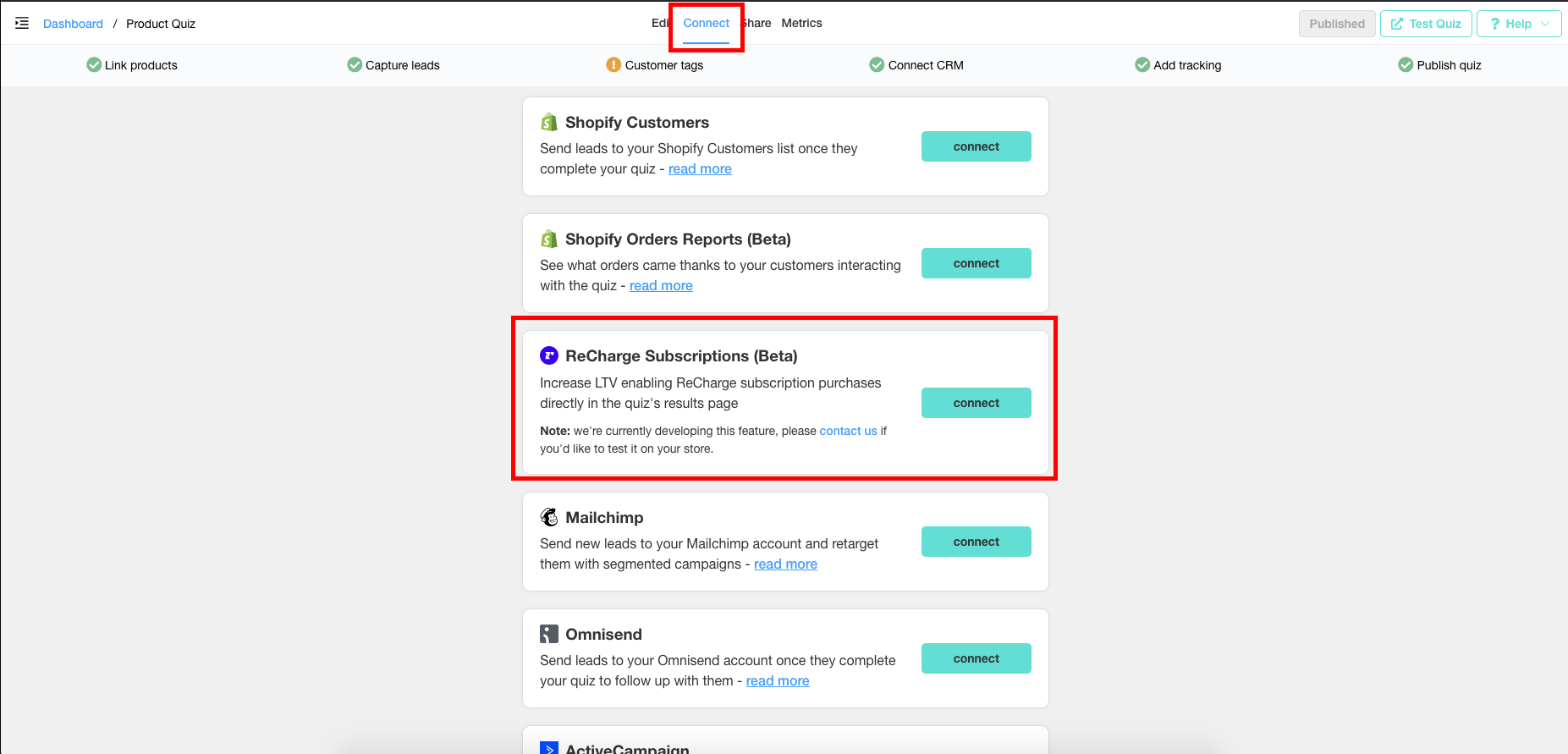Click the Link products green check icon

tap(94, 65)
